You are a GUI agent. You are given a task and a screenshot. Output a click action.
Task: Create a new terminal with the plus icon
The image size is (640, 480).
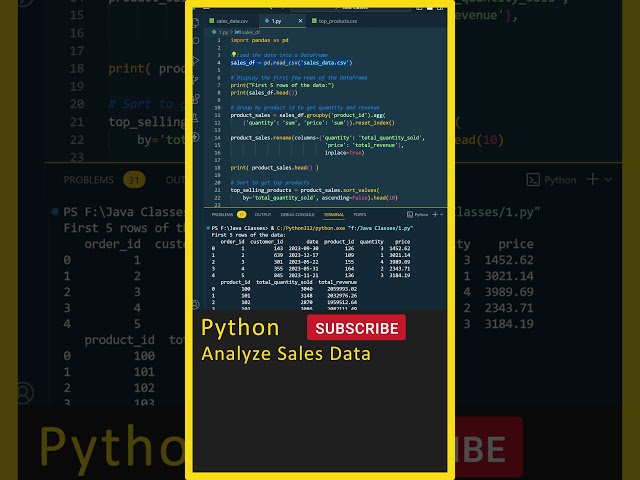435,214
